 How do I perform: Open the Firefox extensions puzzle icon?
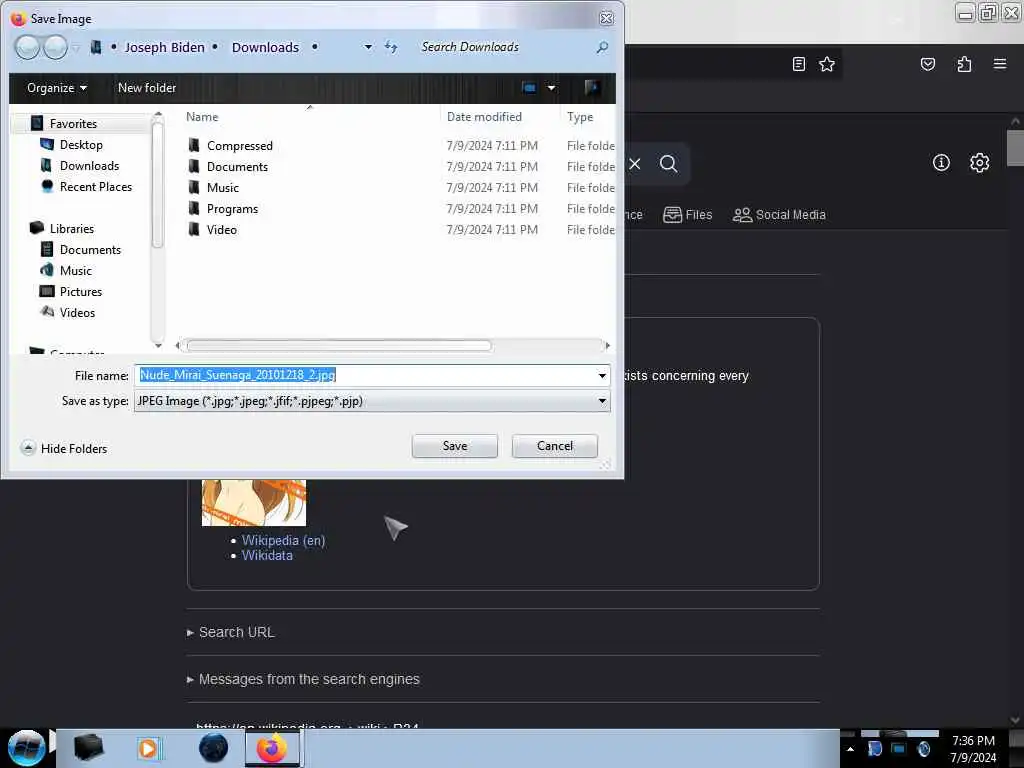tap(964, 64)
